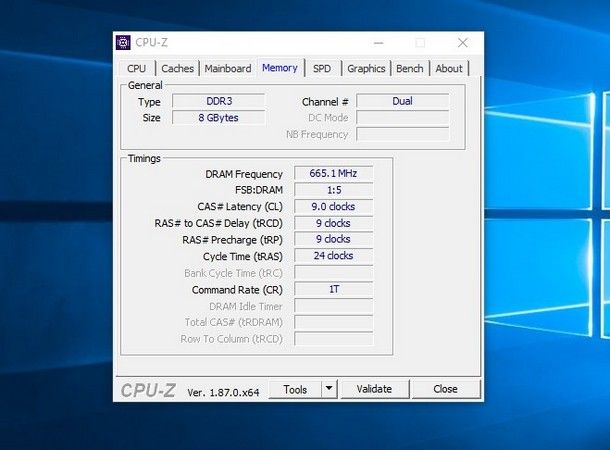Screen dimensions: 610x450
Task: Select the 9.0 clocks CAS Latency value
Action: point(333,207)
